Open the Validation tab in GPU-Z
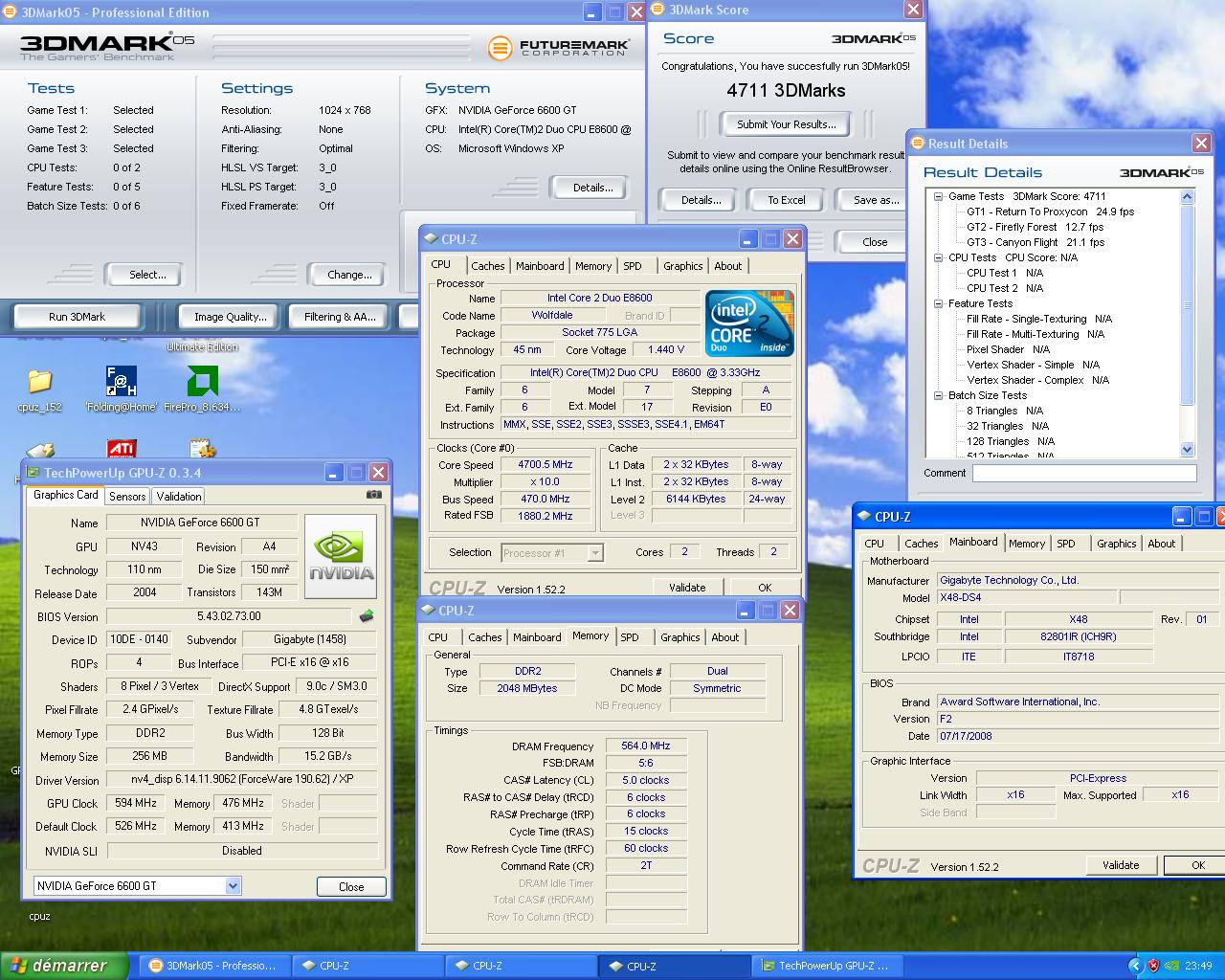1225x980 pixels. 179,496
